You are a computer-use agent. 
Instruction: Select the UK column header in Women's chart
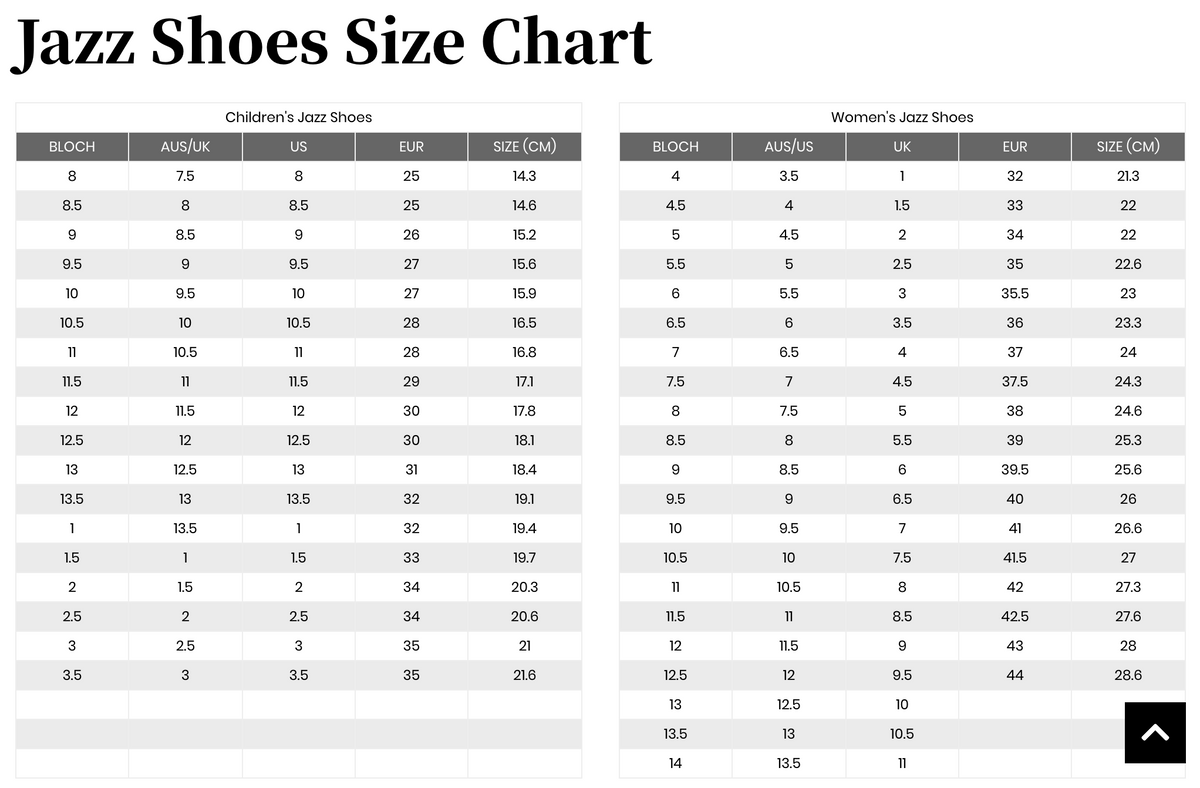coord(902,146)
